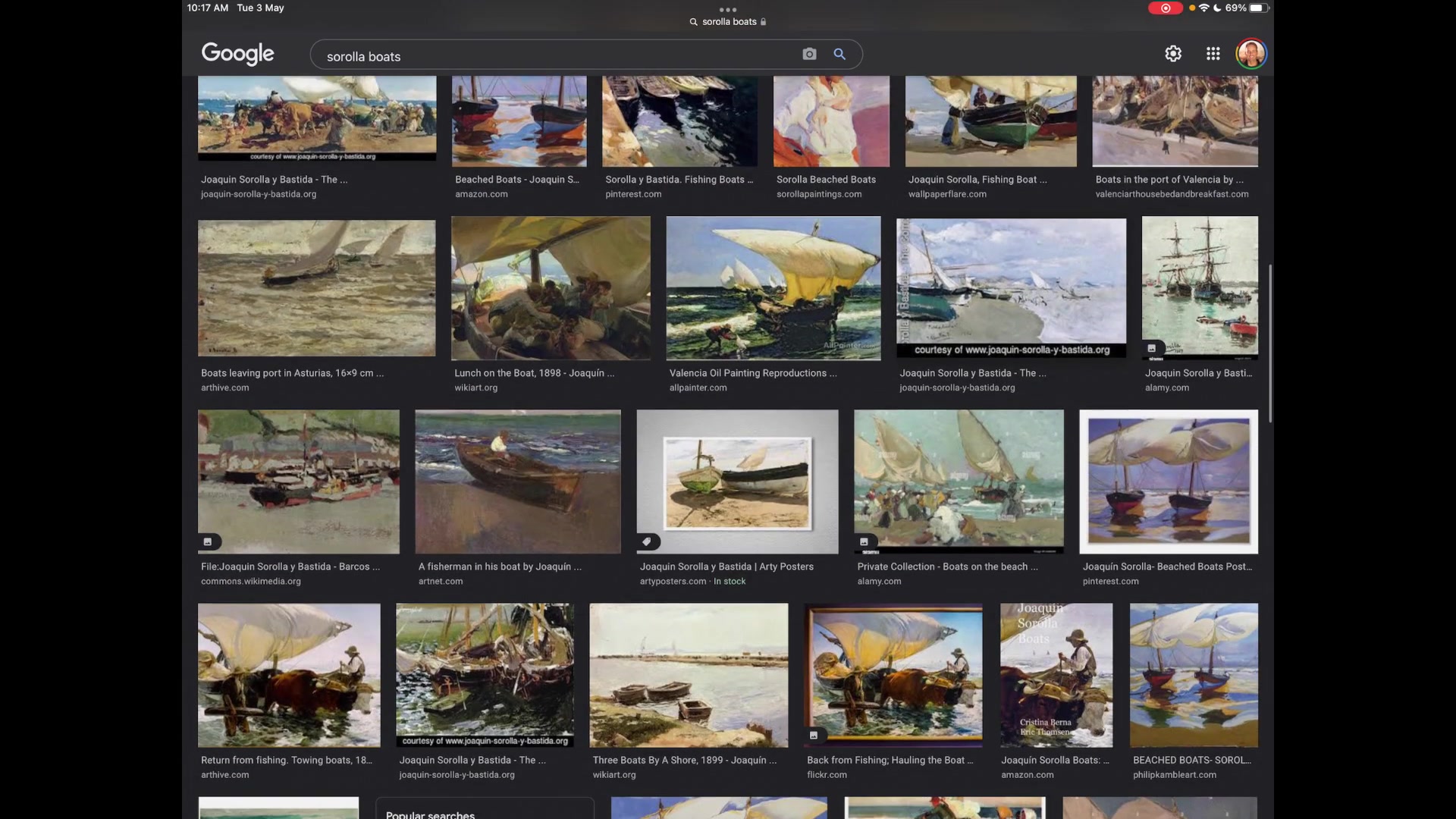Click the commons.wikimedia.org source link
The image size is (1456, 819).
(x=251, y=581)
